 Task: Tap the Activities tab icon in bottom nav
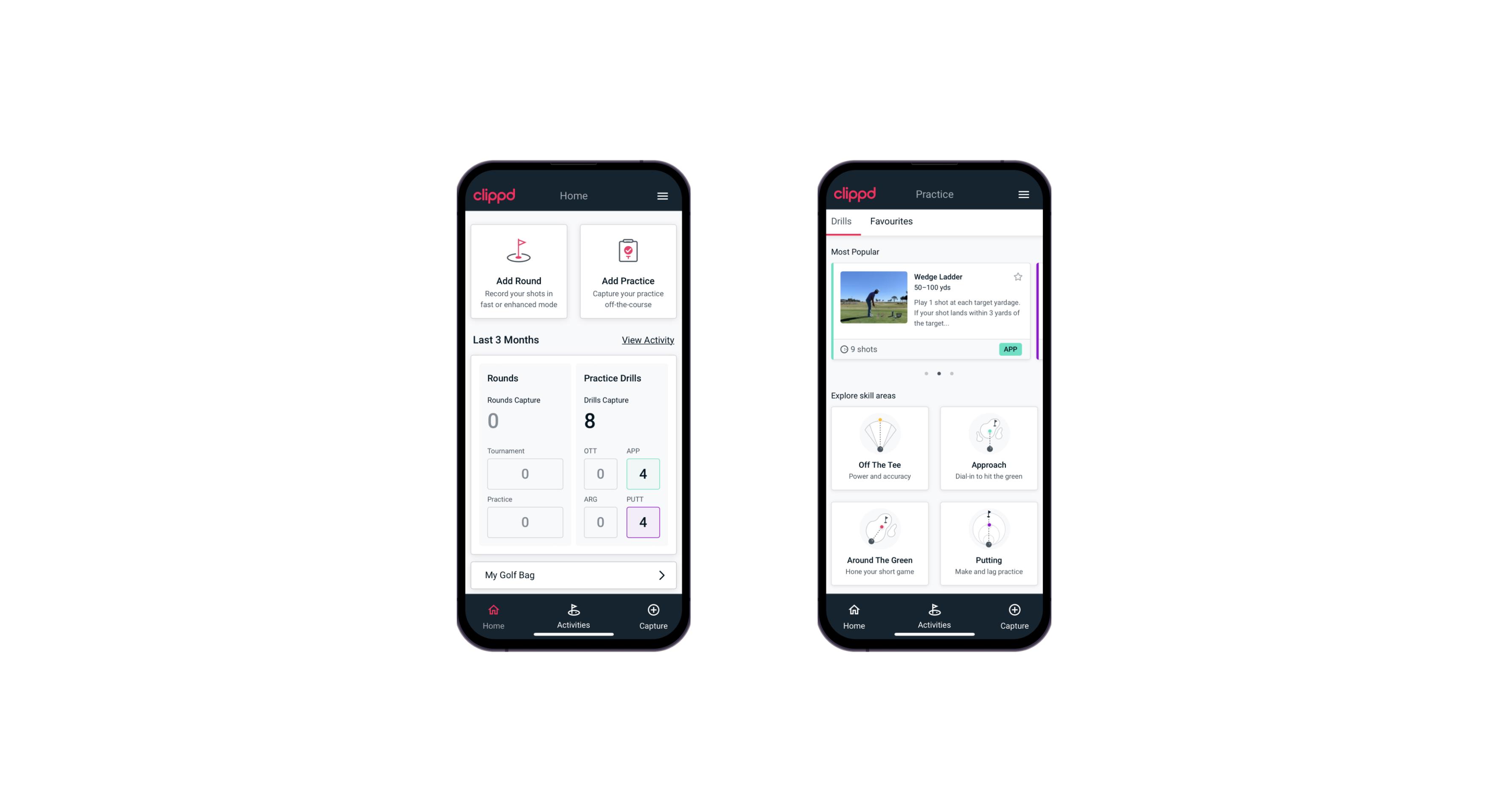tap(574, 613)
